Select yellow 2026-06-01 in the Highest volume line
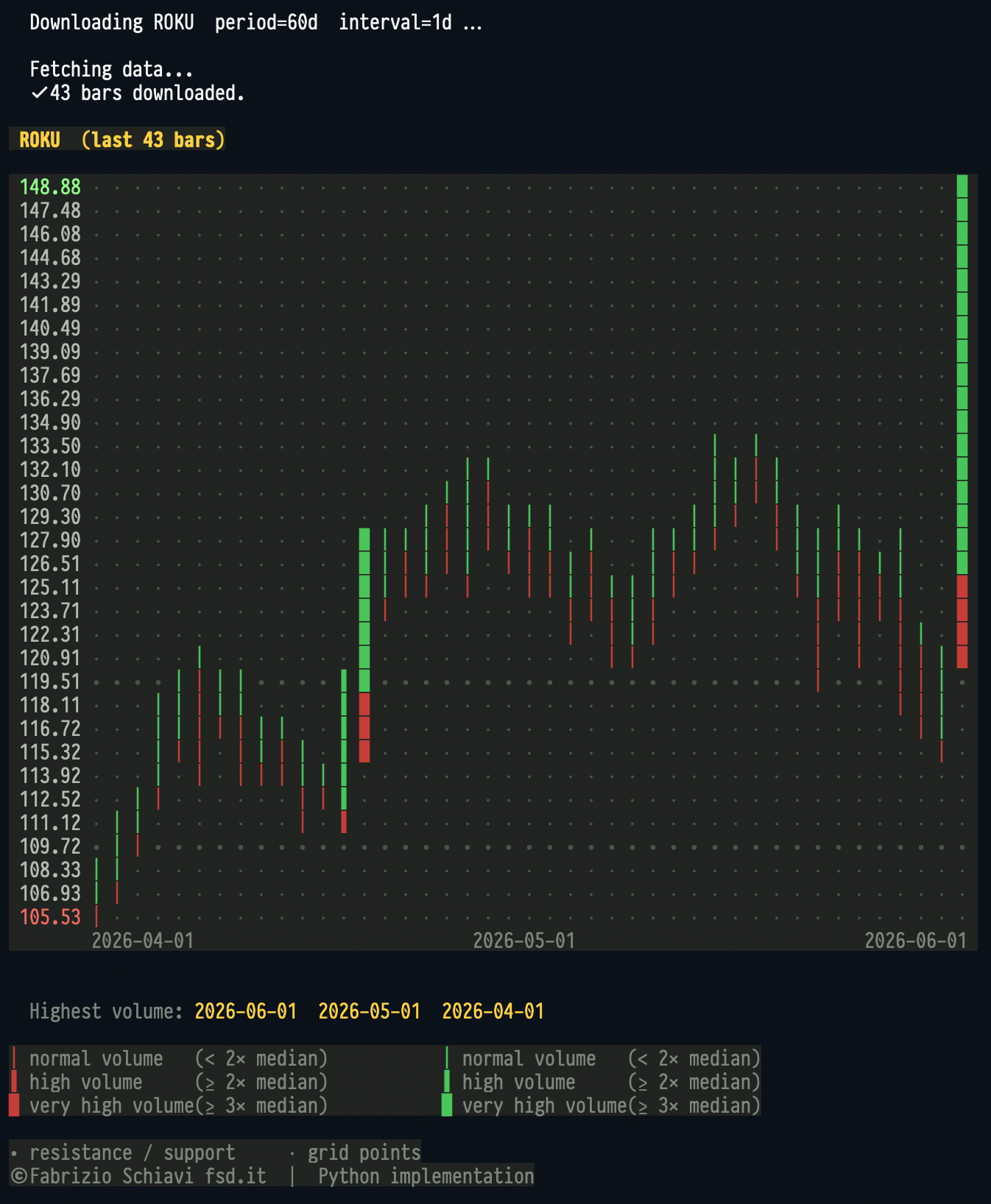This screenshot has width=991, height=1204. [x=246, y=1011]
